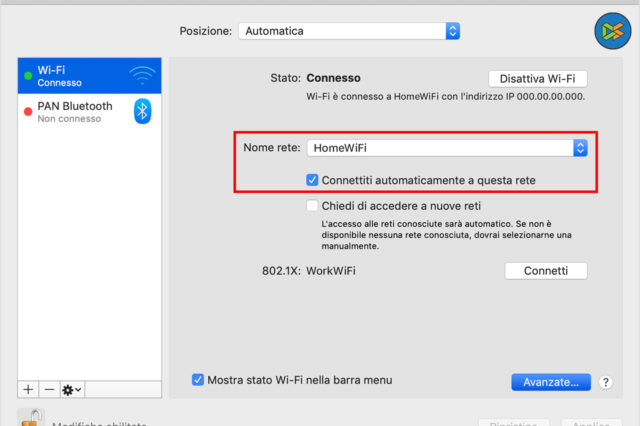
Task: Remove selected service with minus button
Action: tap(49, 390)
